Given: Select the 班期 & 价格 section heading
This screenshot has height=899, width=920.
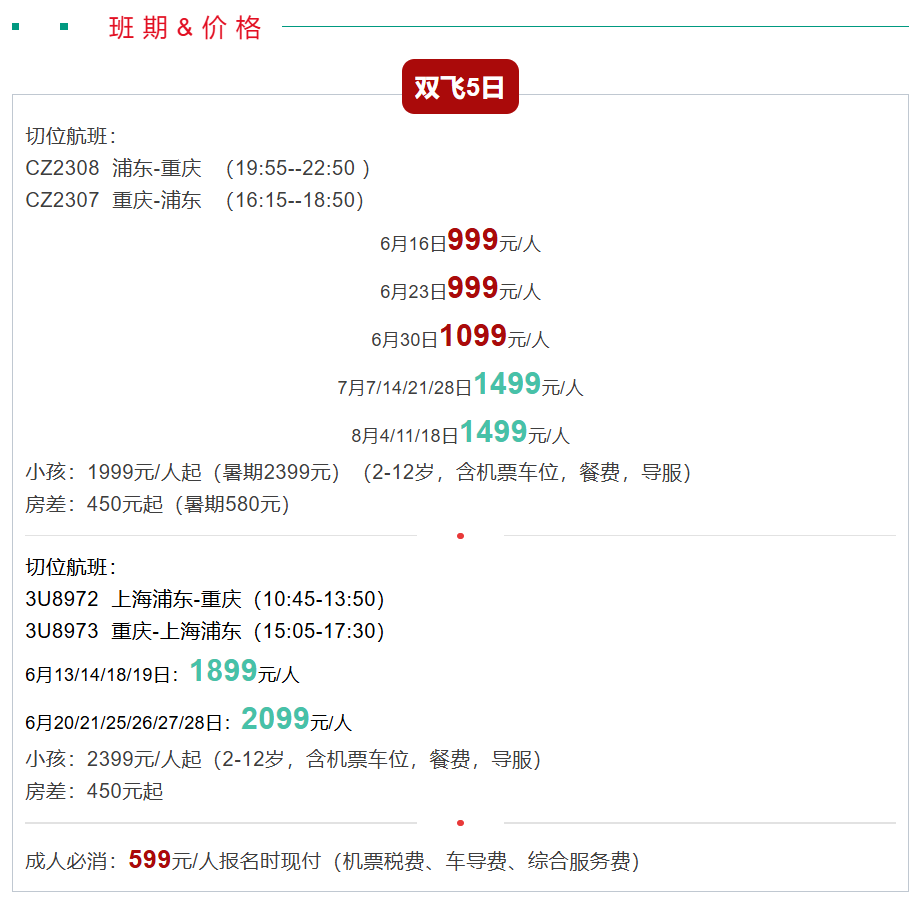Looking at the screenshot, I should (185, 28).
